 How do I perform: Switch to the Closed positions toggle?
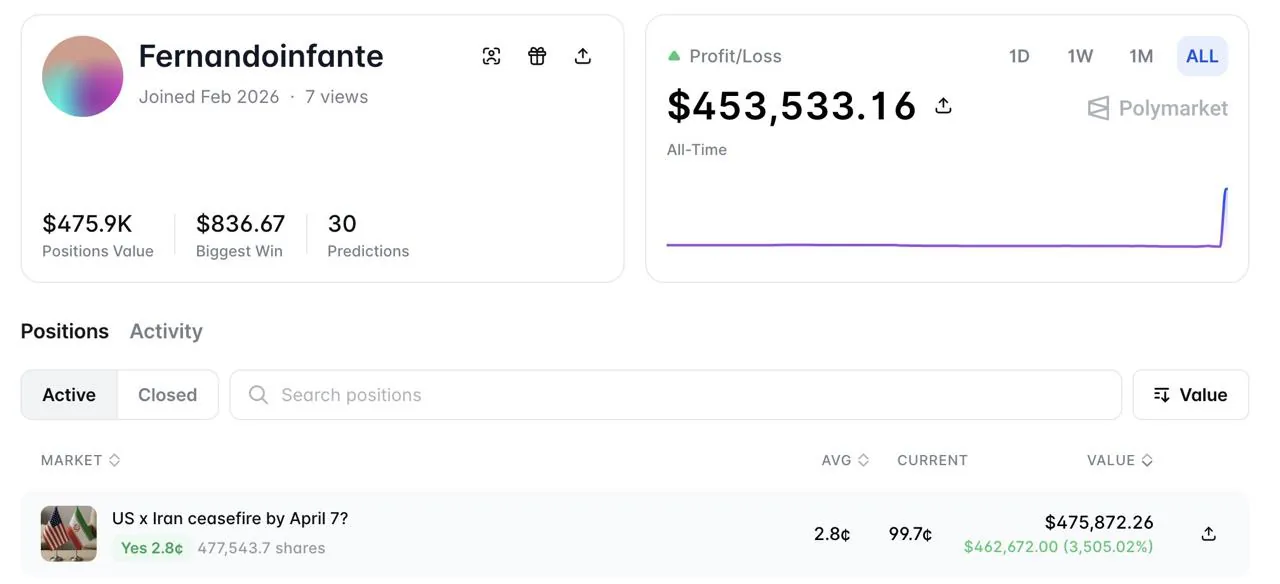(167, 394)
